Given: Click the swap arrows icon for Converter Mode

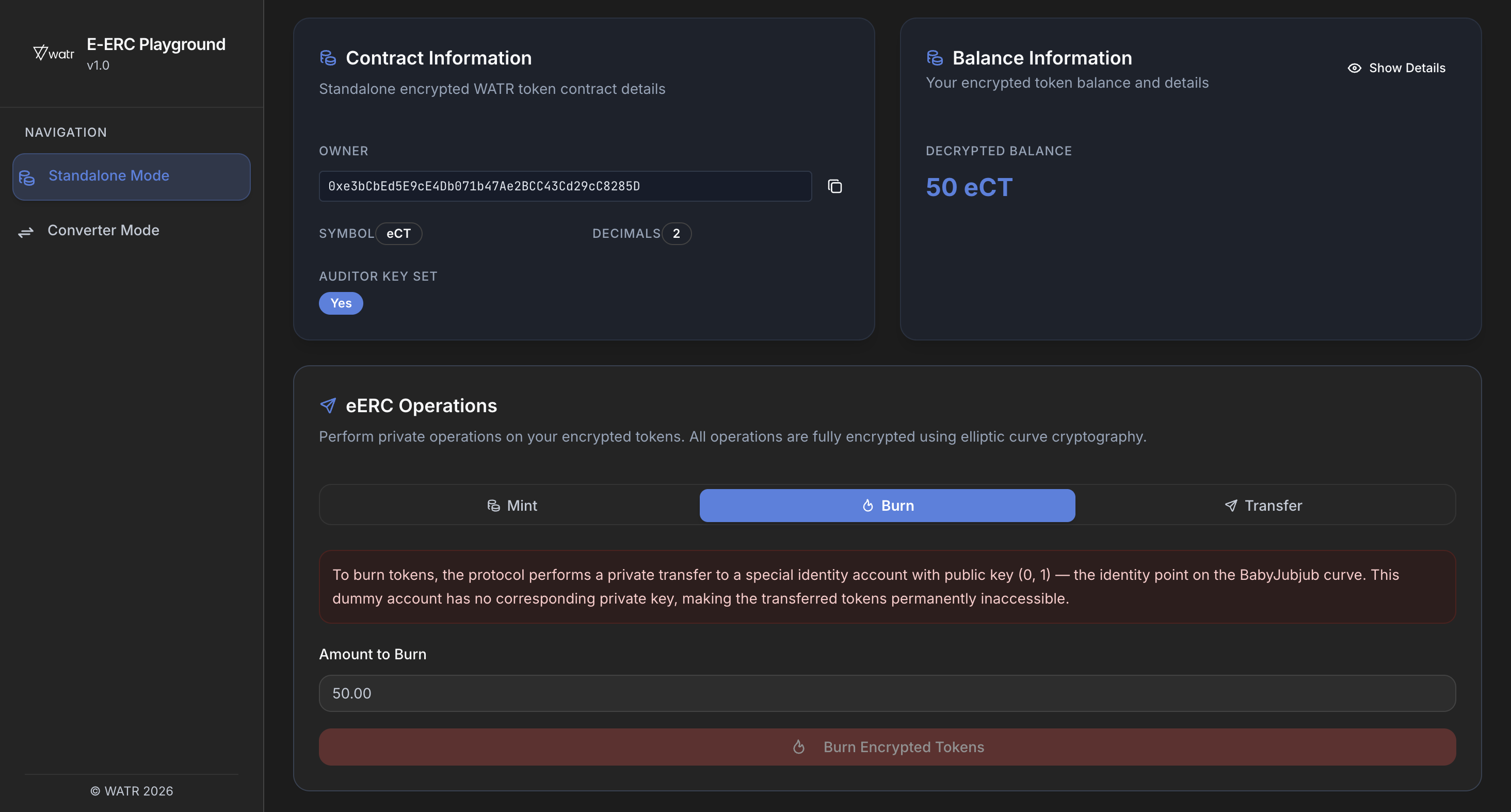Looking at the screenshot, I should (26, 232).
